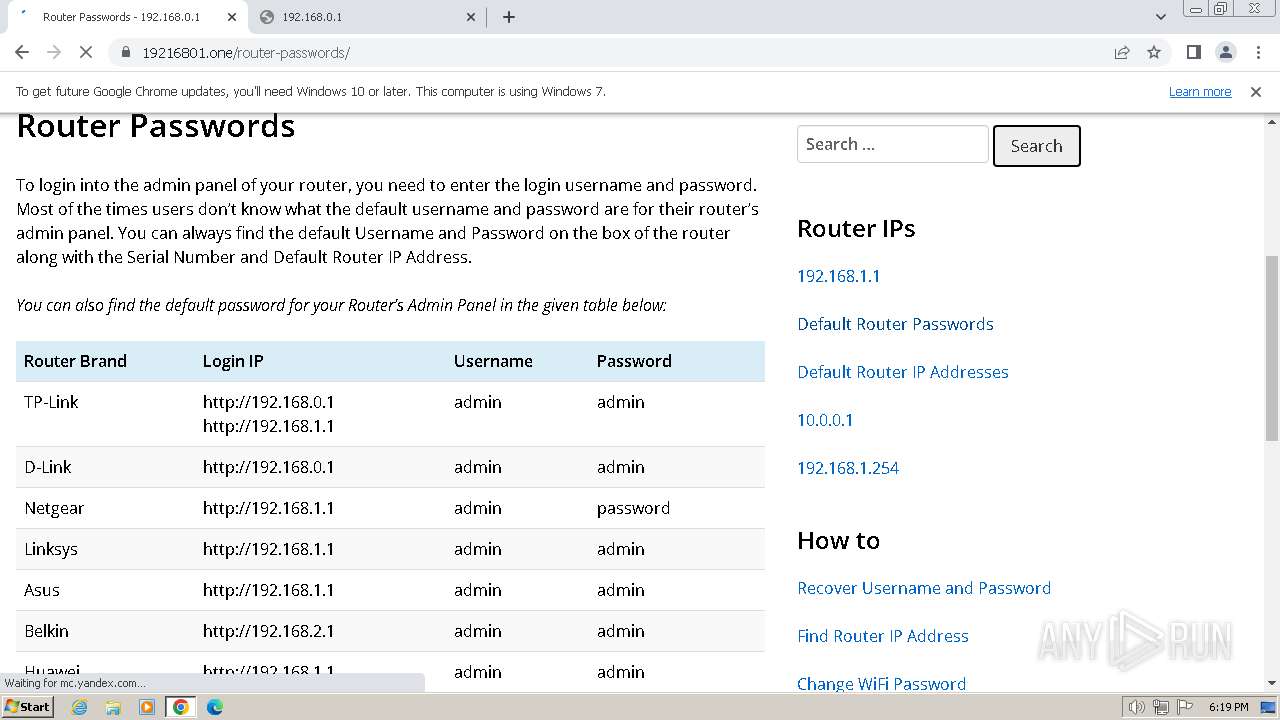The height and width of the screenshot is (720, 1280).
Task: Open a new tab with plus icon
Action: tap(508, 17)
